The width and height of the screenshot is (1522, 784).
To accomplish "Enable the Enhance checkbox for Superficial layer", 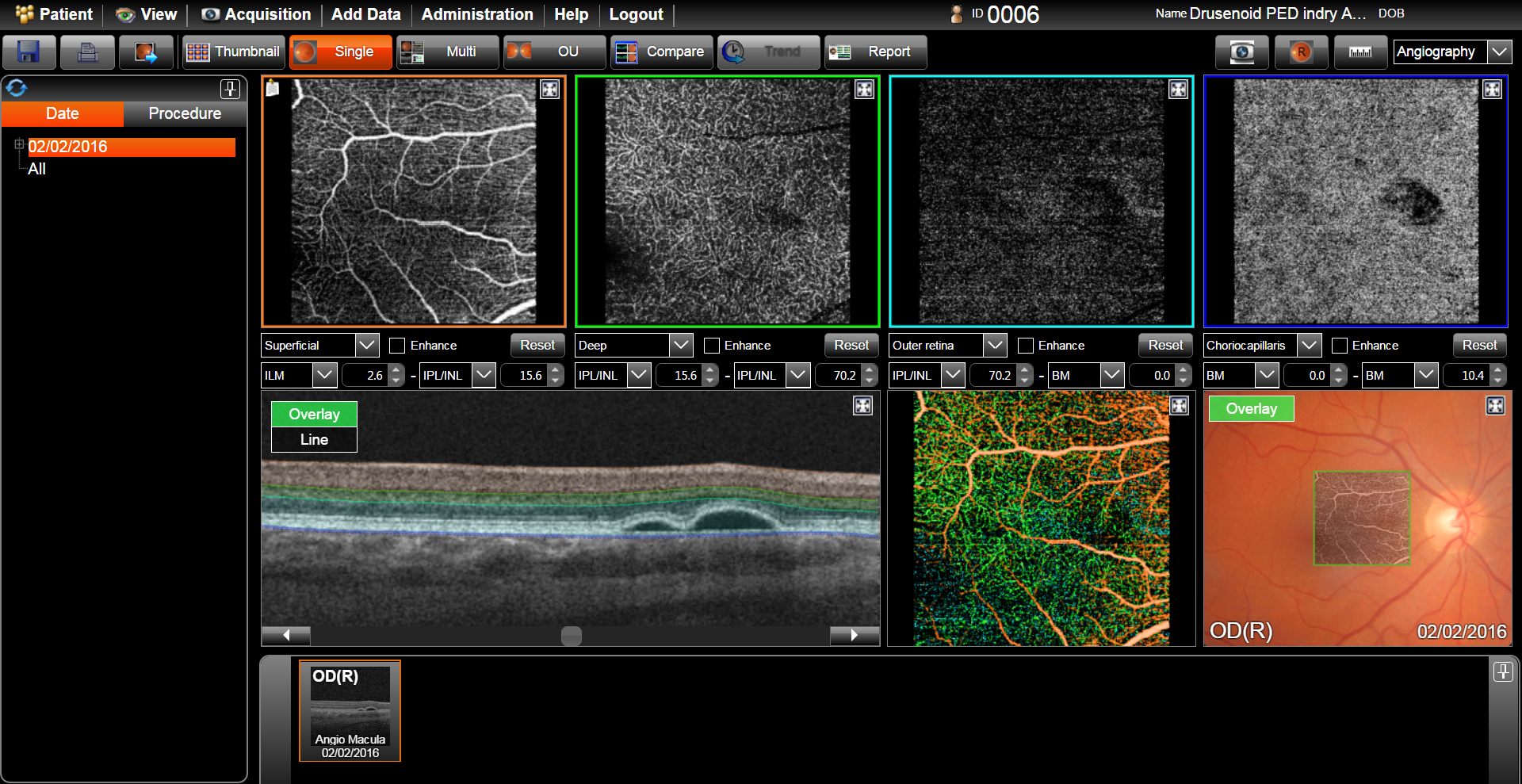I will coord(398,346).
